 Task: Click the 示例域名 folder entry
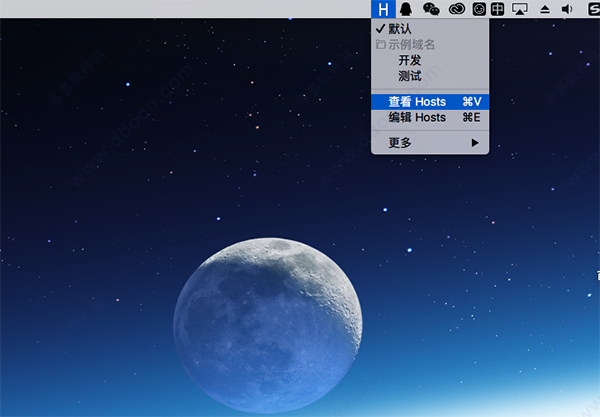coord(430,44)
